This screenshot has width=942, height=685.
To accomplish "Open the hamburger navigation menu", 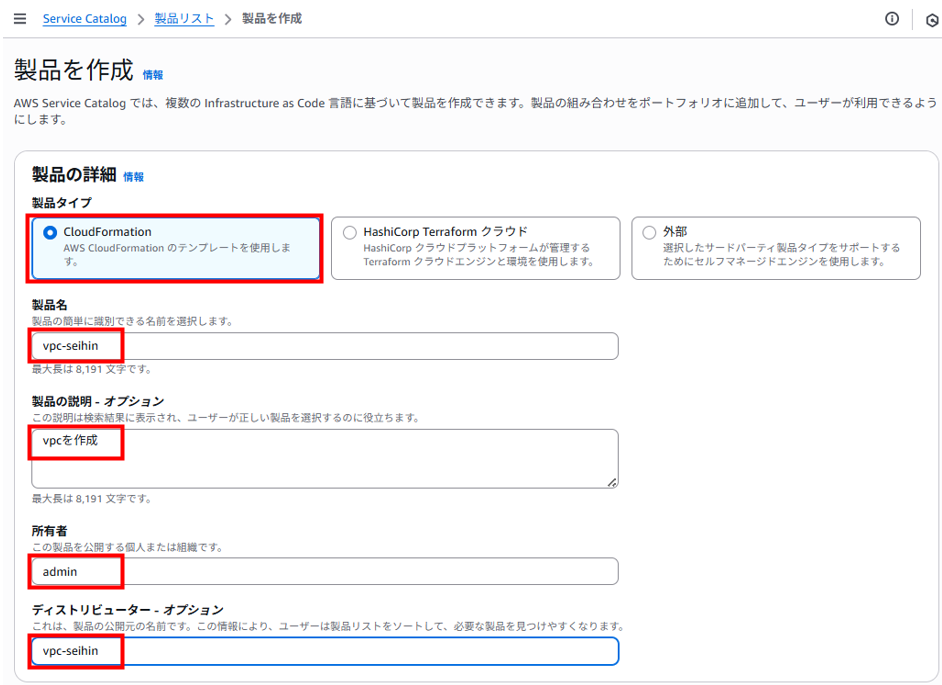I will [x=20, y=19].
